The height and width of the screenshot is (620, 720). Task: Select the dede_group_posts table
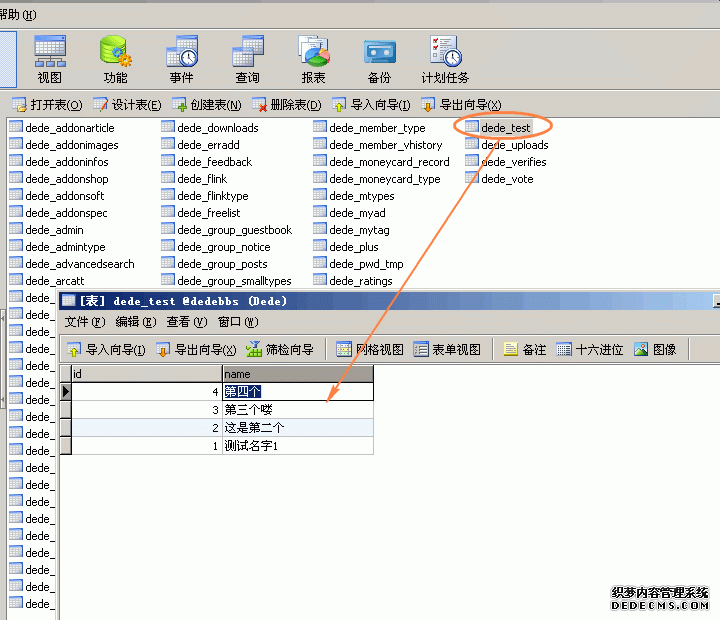(x=214, y=264)
